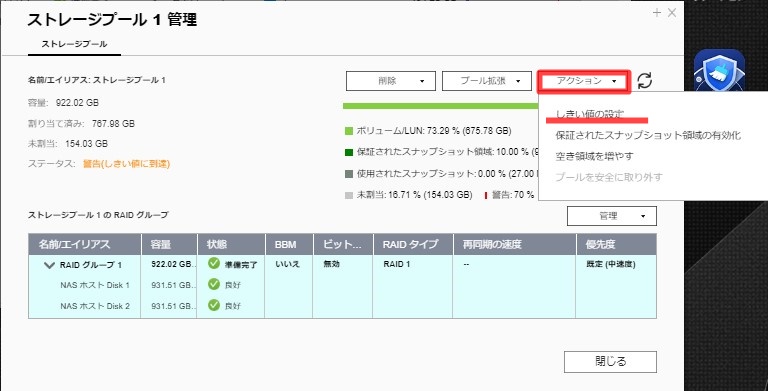Click the 再同期の速度 column header
Viewport: 768px width, 391px height.
click(514, 244)
